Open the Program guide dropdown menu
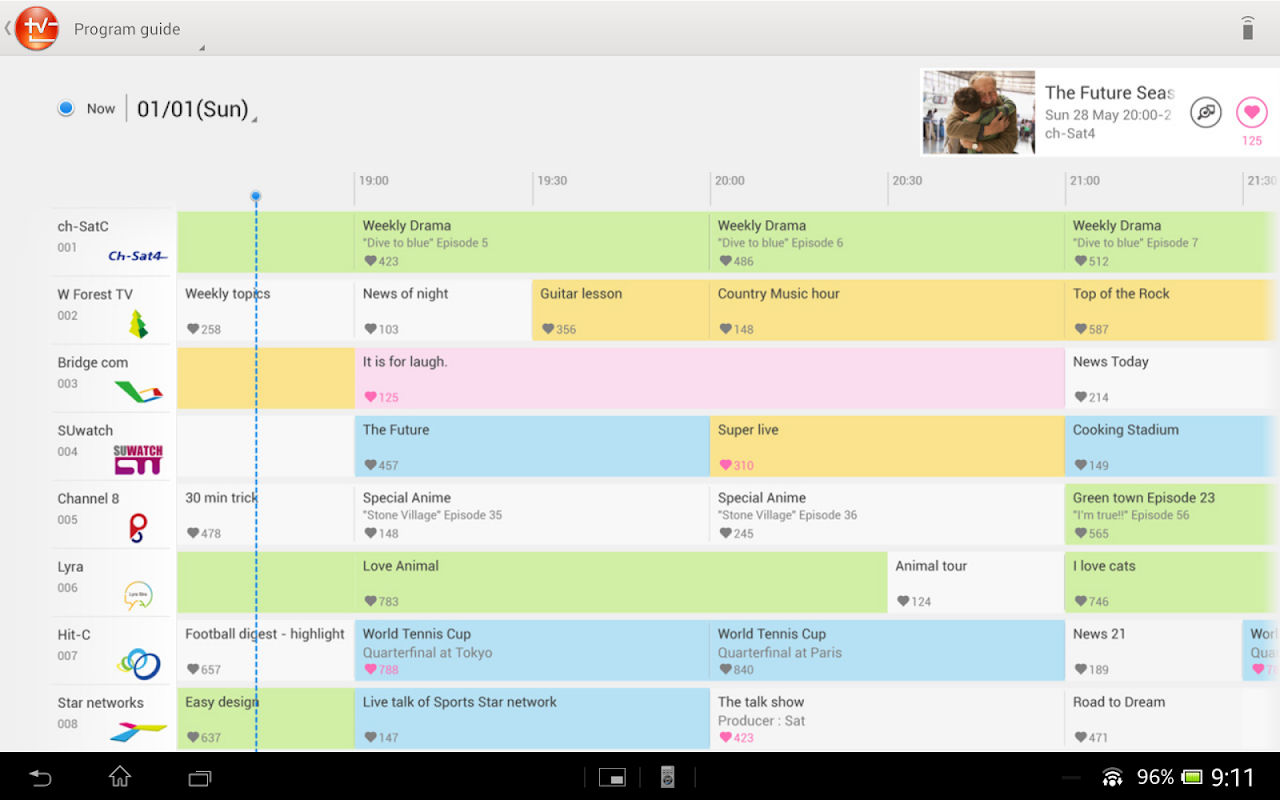 [x=138, y=29]
